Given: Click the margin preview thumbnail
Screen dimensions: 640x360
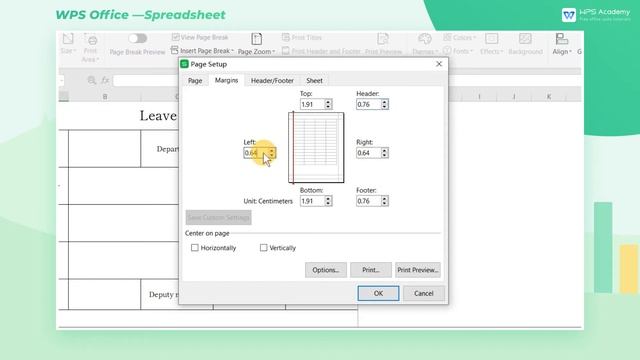Looking at the screenshot, I should (x=316, y=147).
